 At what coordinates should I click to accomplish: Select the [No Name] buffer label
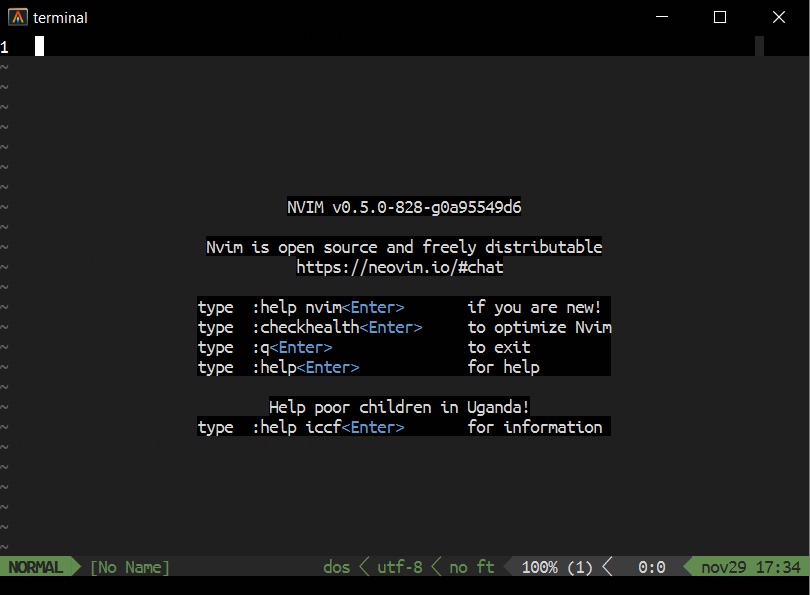(128, 566)
